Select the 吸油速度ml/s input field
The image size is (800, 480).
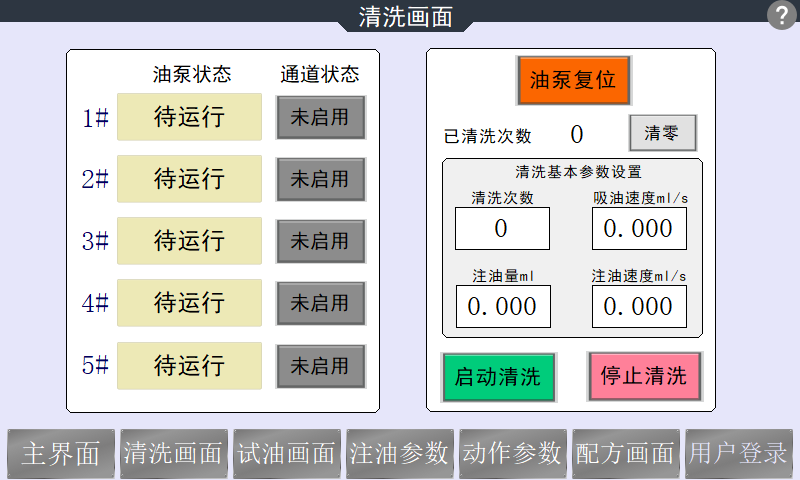(x=639, y=229)
